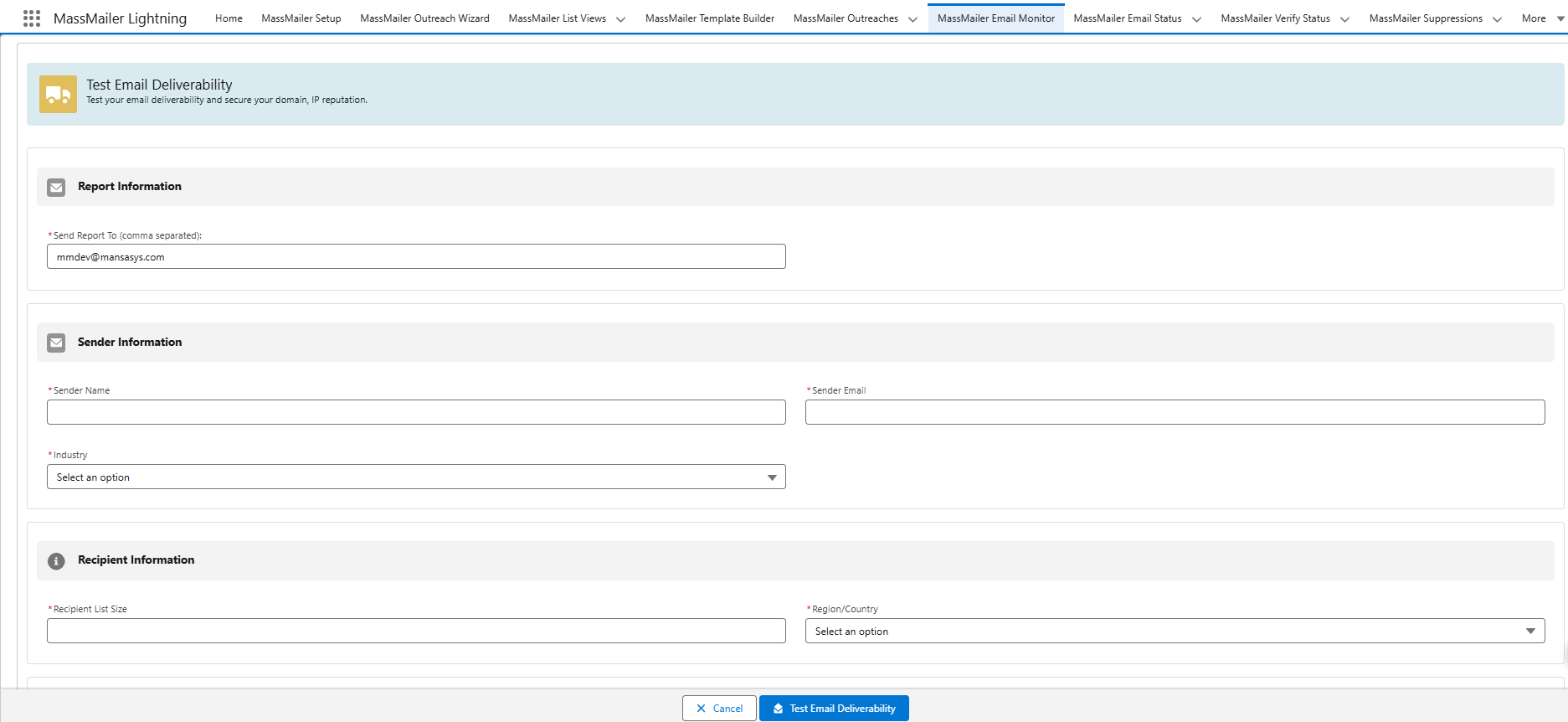Open the MassMailer Email Status tab
The height and width of the screenshot is (722, 1568).
coord(1128,18)
